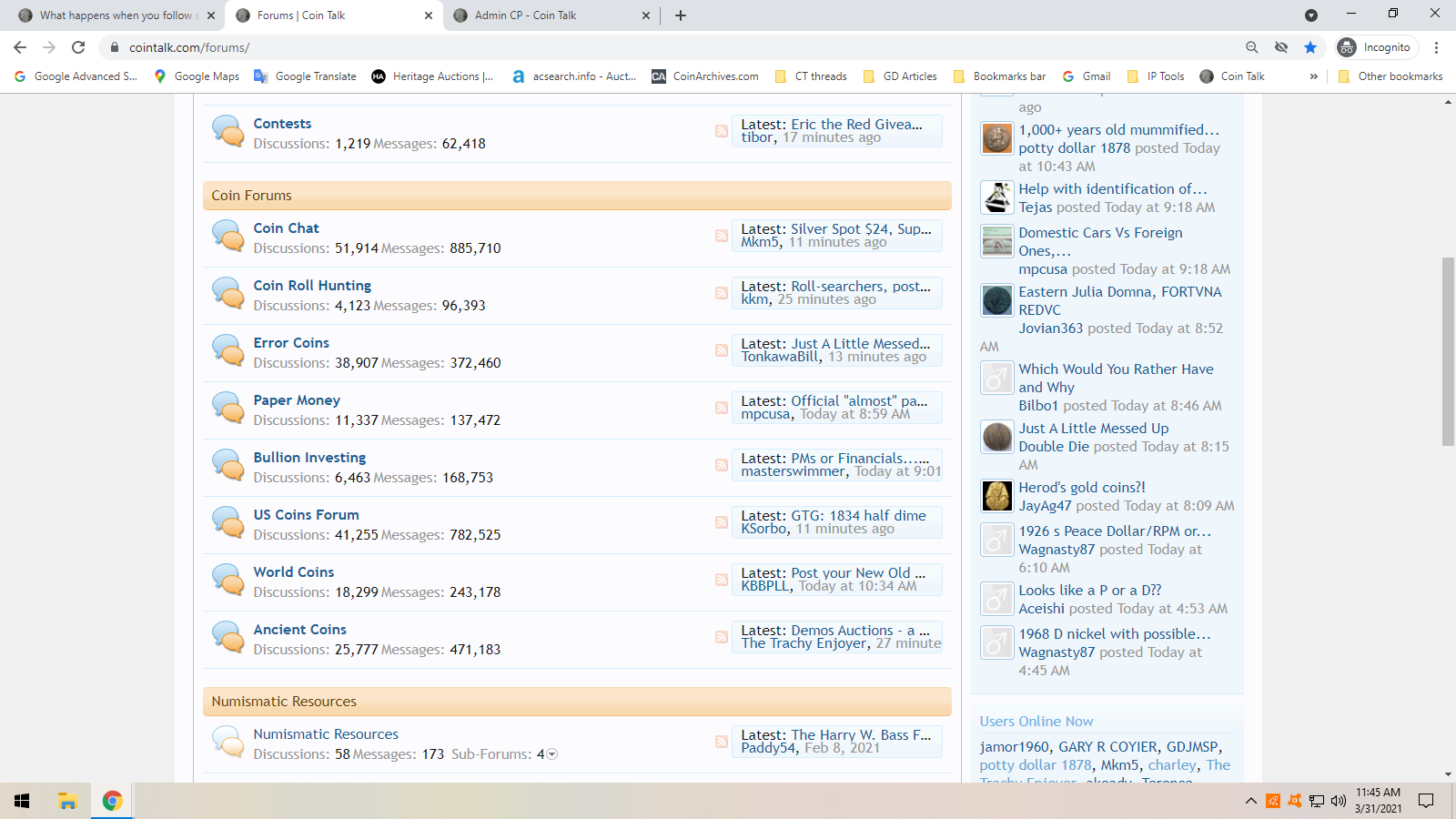The image size is (1456, 819).
Task: Open the US Coins Forum link
Action: tap(306, 515)
